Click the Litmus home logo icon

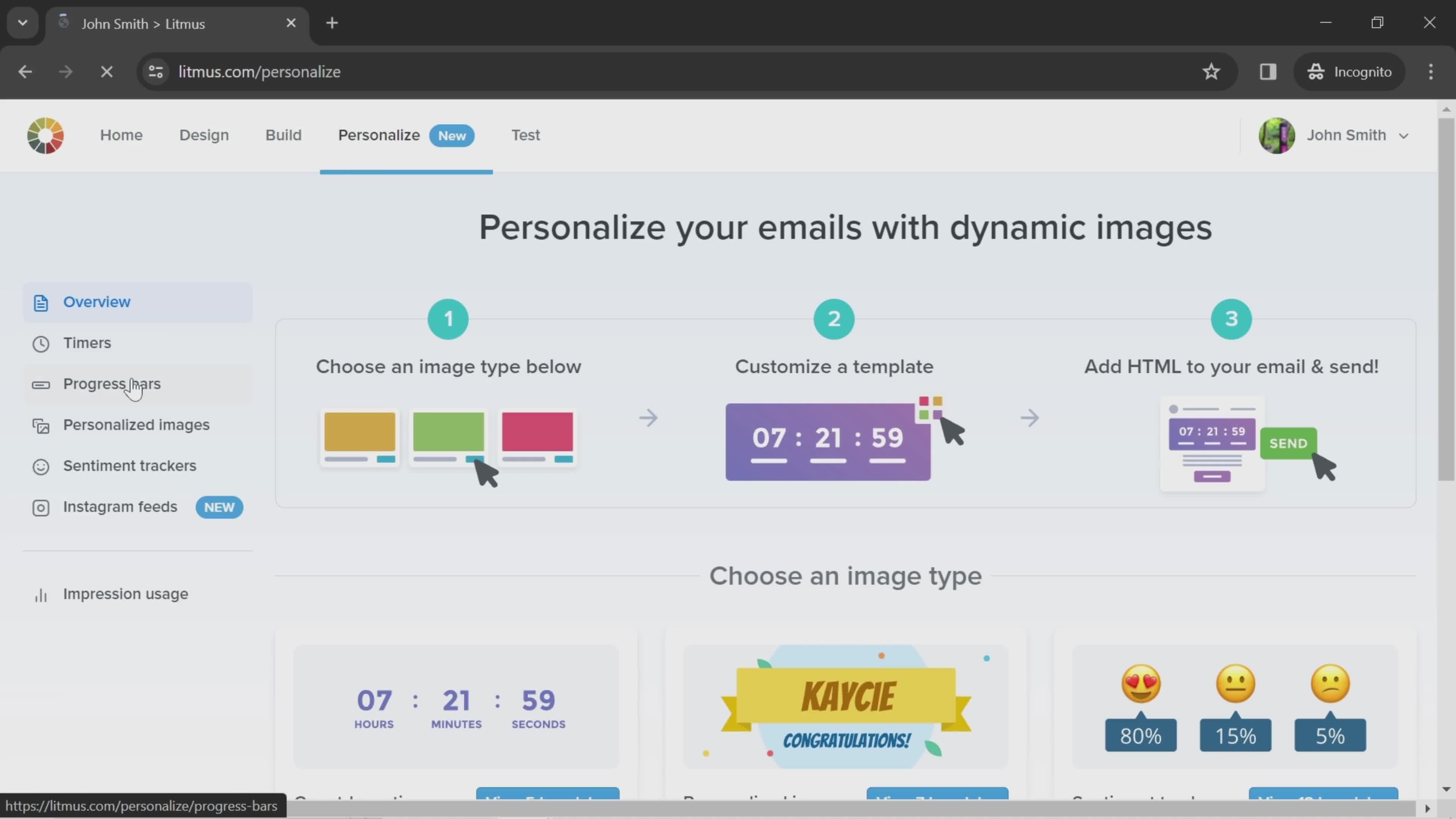[x=45, y=135]
